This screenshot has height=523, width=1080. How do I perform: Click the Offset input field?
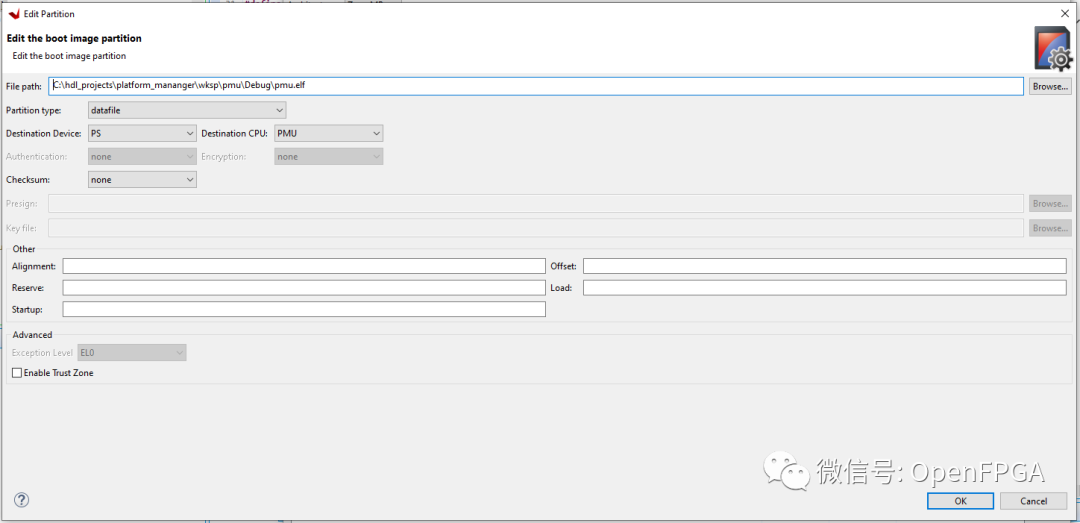tap(824, 266)
